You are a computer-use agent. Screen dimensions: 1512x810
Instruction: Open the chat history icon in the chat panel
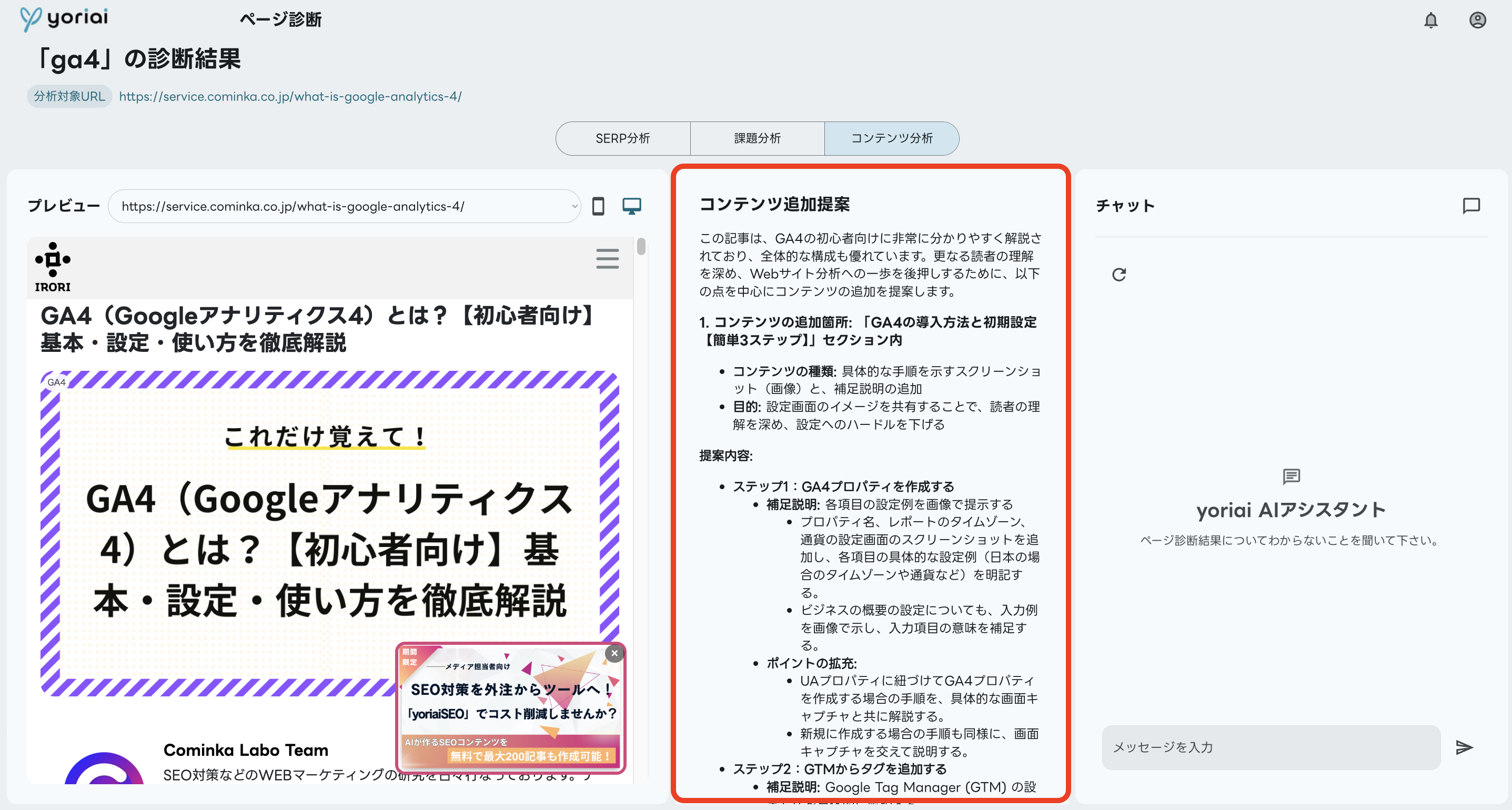click(x=1471, y=206)
